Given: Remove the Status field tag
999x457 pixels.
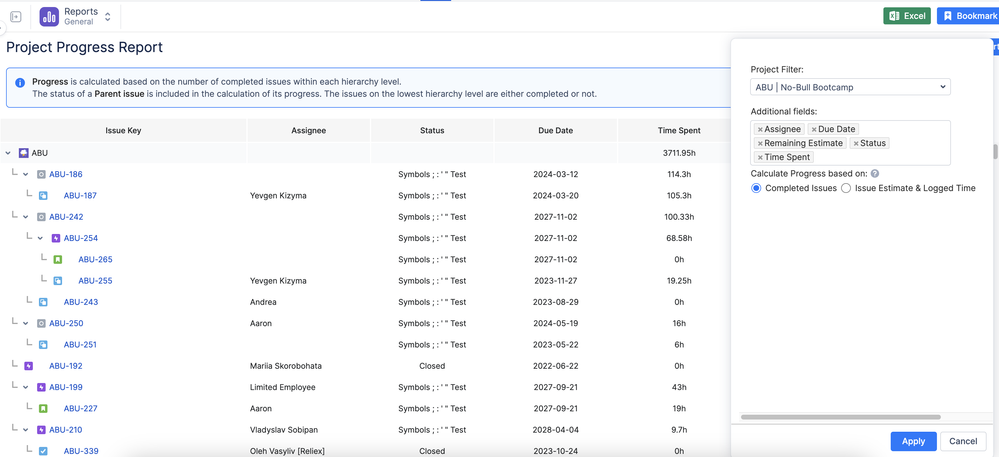Looking at the screenshot, I should tap(856, 144).
